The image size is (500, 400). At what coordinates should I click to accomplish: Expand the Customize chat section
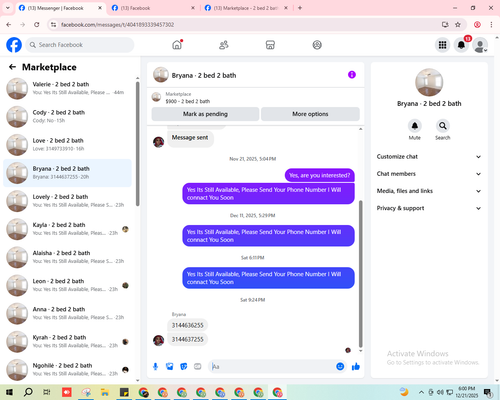[429, 157]
